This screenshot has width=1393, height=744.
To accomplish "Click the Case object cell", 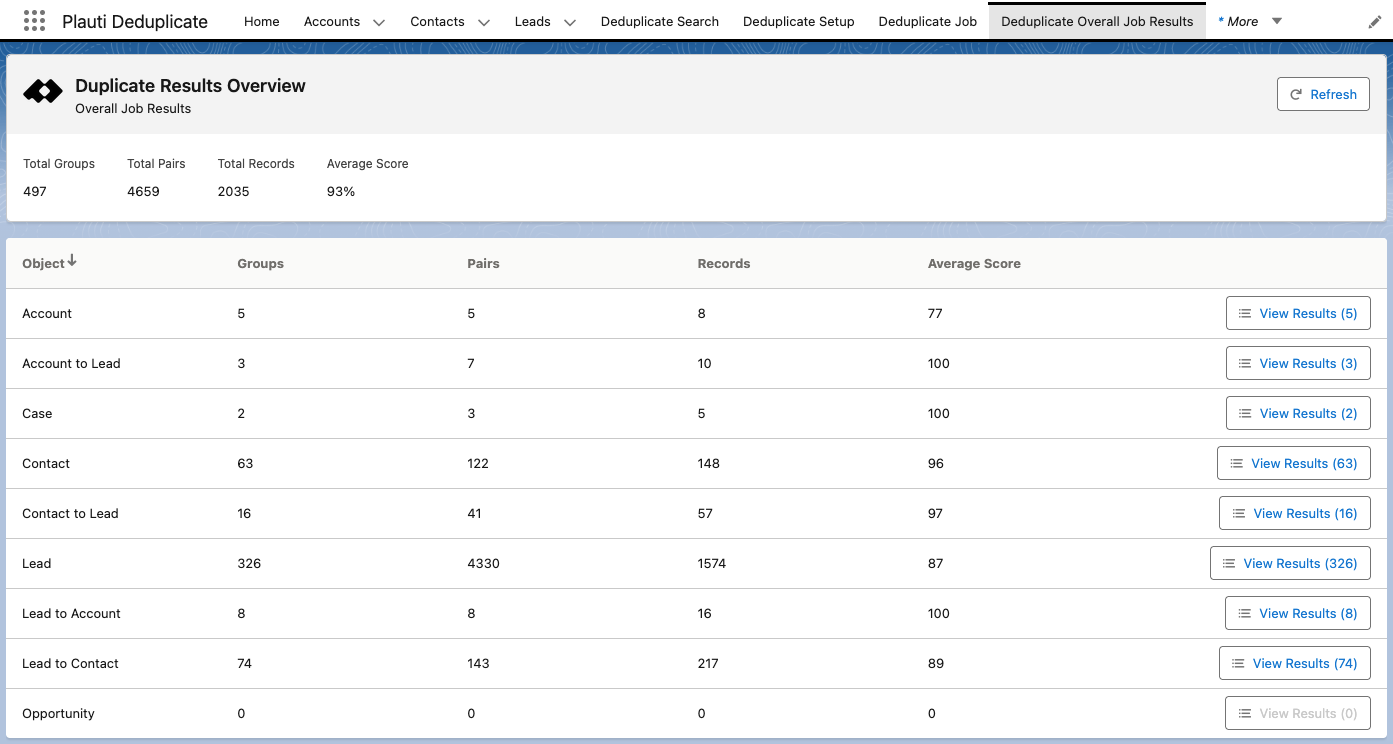I will (37, 413).
